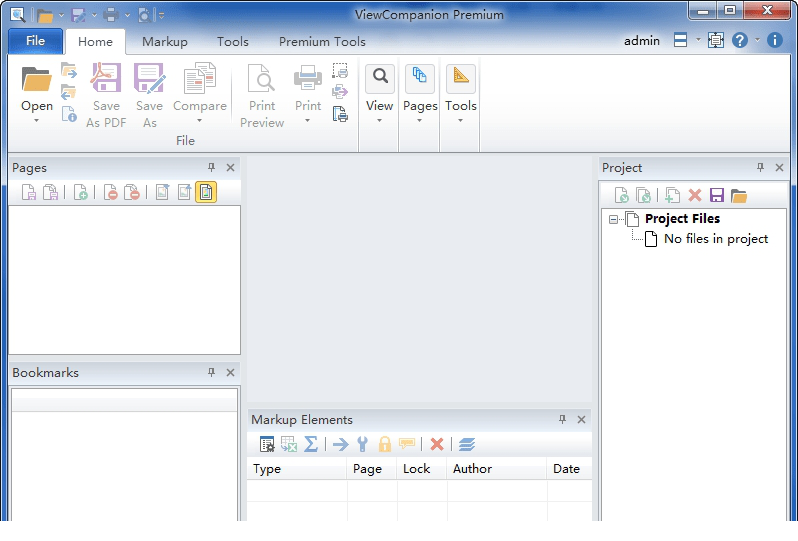This screenshot has width=798, height=541.
Task: Click the large Open folder icon
Action: pyautogui.click(x=36, y=79)
